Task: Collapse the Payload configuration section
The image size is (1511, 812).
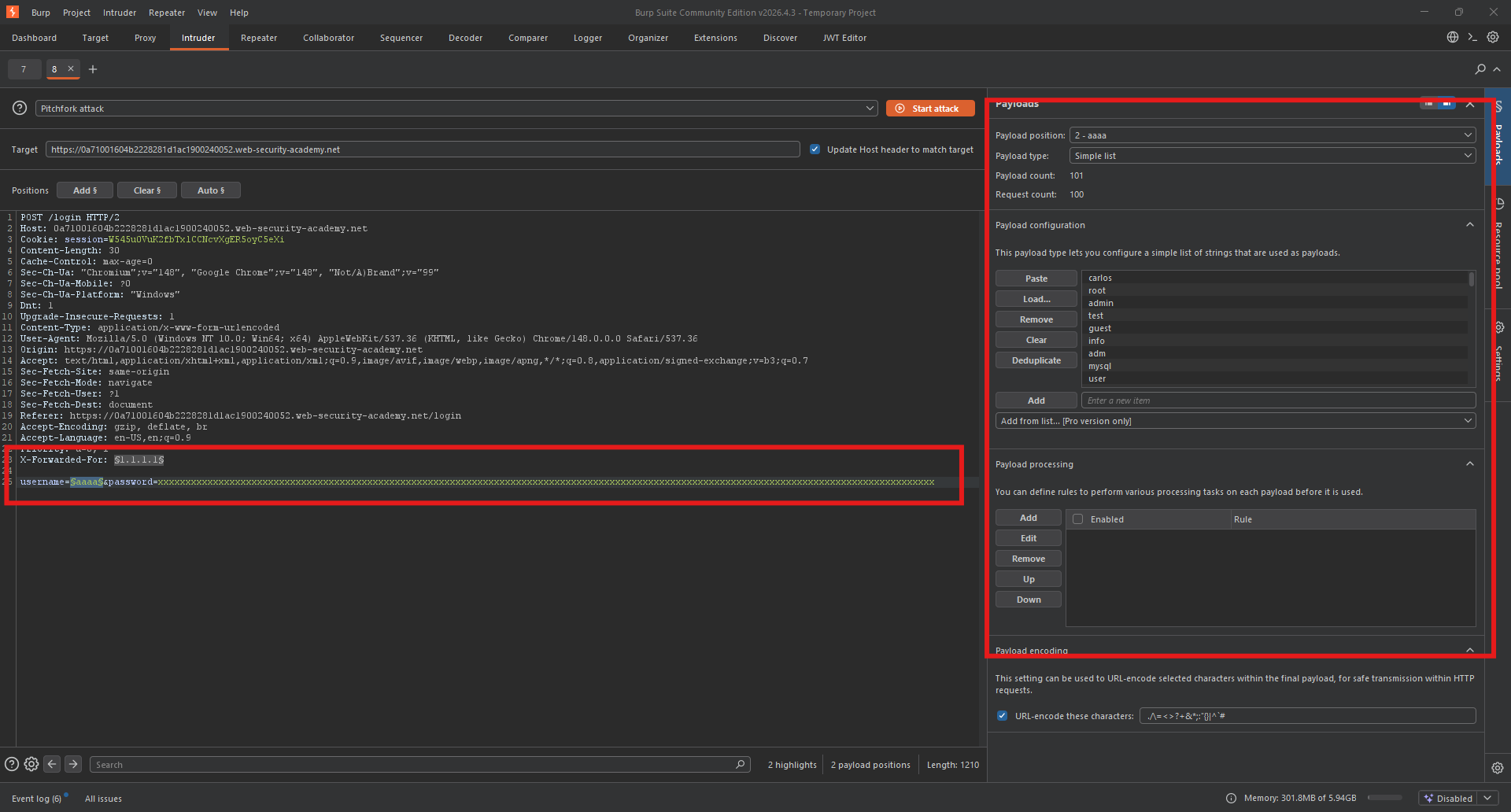Action: click(x=1470, y=225)
